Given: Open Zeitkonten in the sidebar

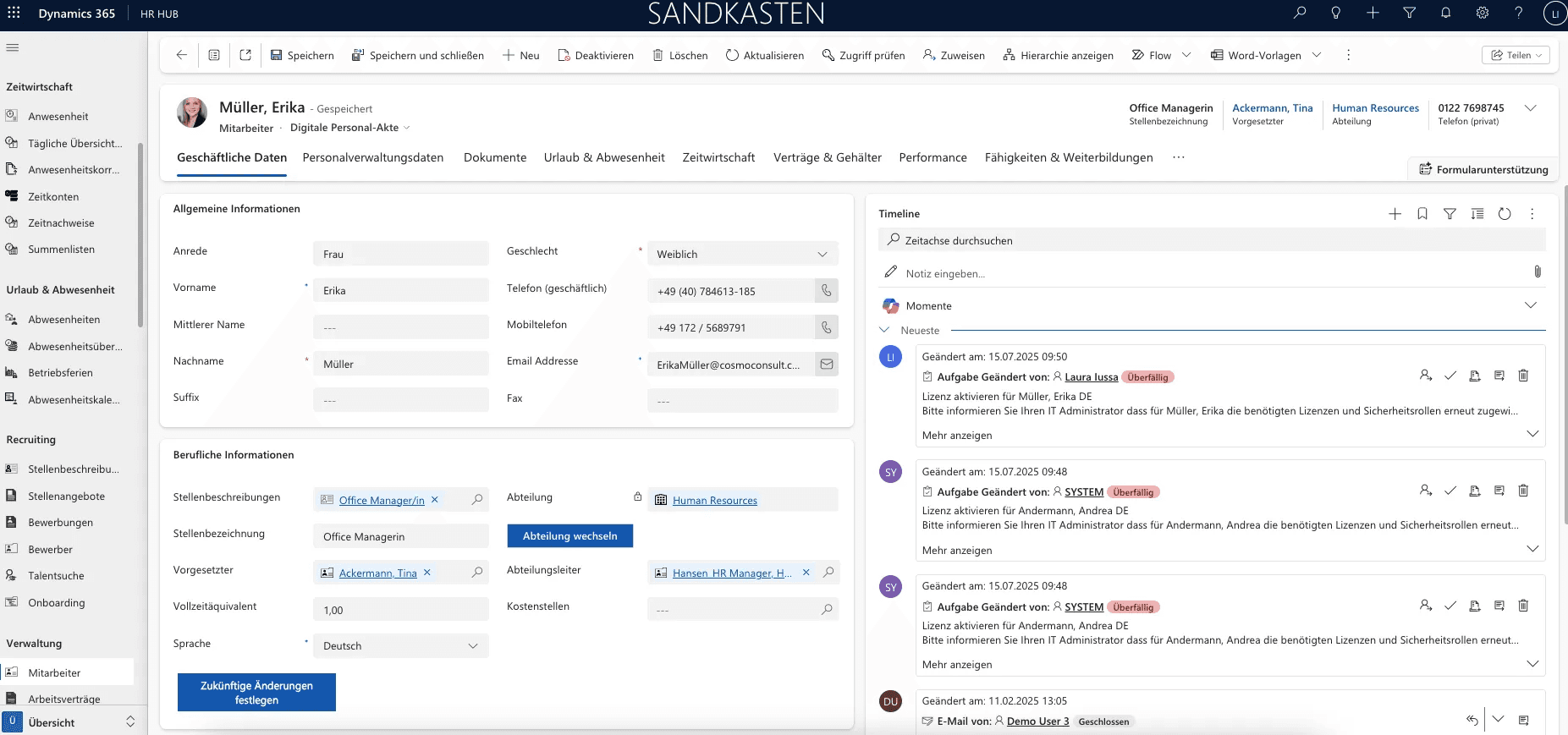Looking at the screenshot, I should 53,196.
